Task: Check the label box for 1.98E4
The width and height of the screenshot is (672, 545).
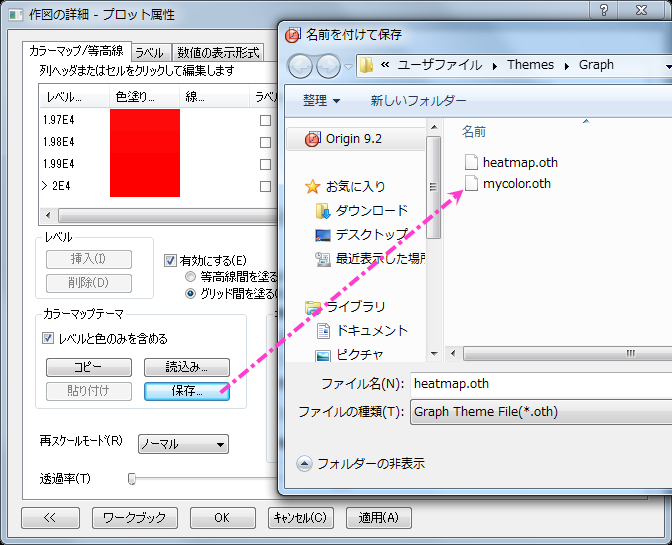Action: tap(265, 142)
